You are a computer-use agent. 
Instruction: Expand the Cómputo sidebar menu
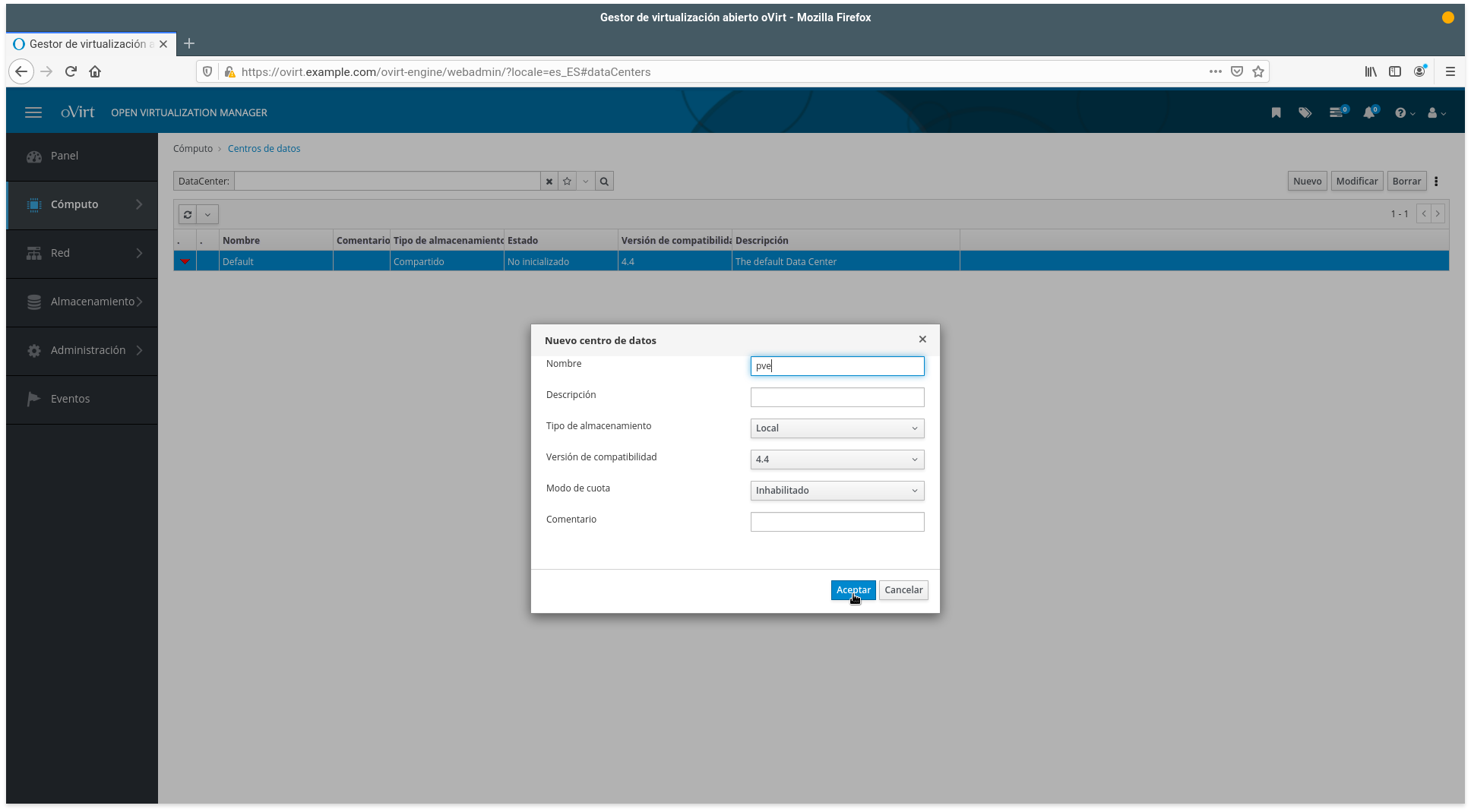pyautogui.click(x=82, y=204)
